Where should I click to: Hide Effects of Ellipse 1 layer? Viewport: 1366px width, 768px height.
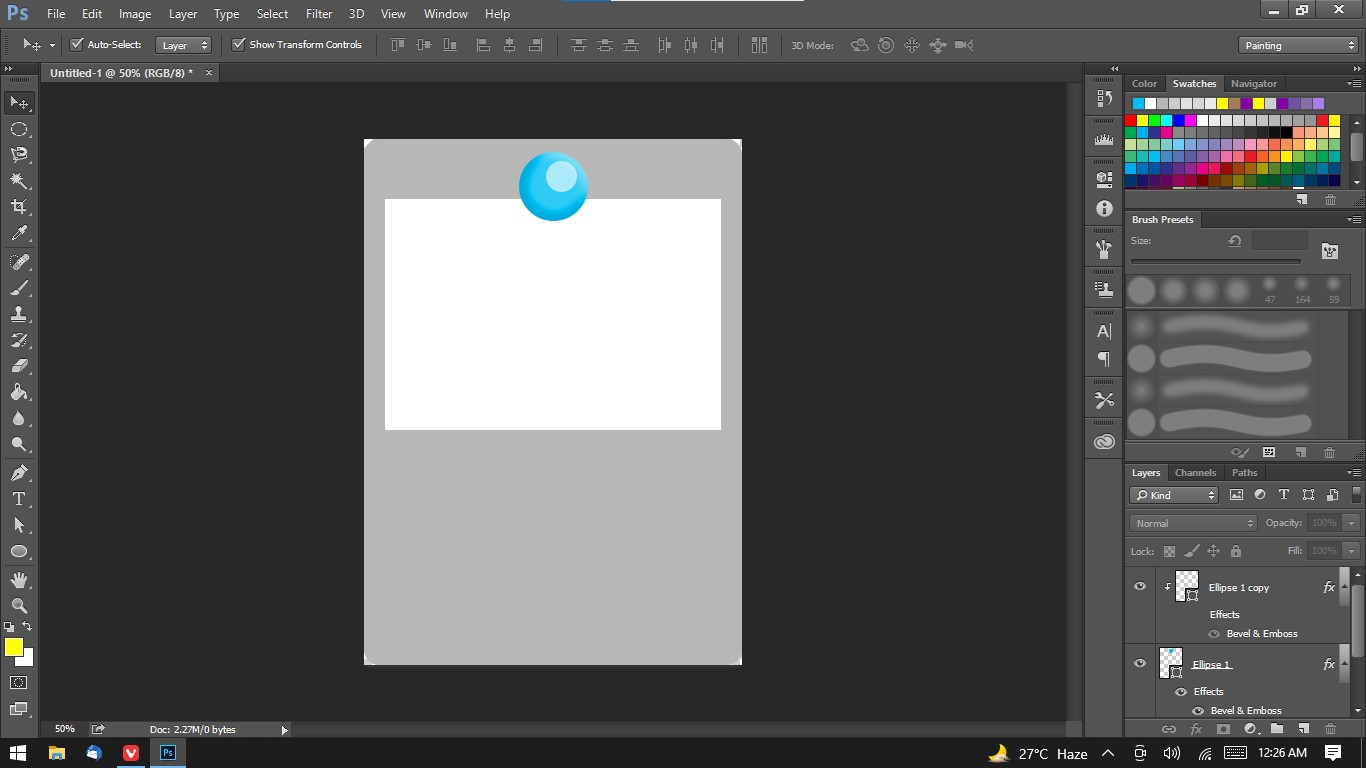pos(1181,692)
